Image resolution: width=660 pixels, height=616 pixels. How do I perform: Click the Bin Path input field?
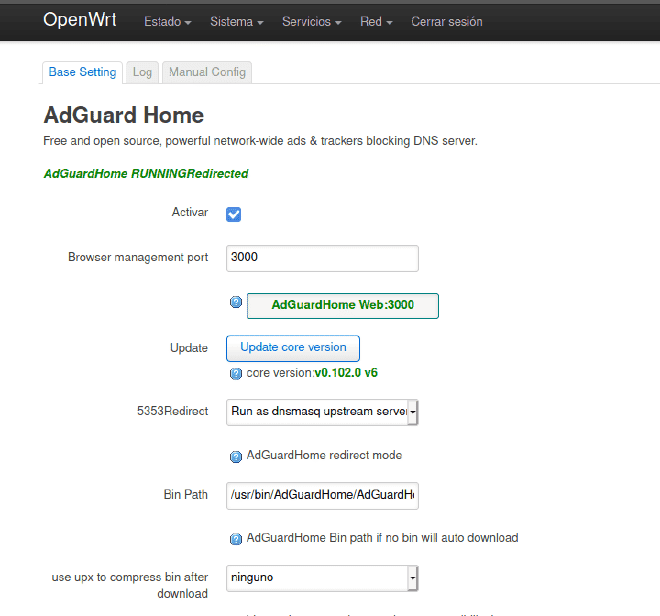pyautogui.click(x=322, y=496)
